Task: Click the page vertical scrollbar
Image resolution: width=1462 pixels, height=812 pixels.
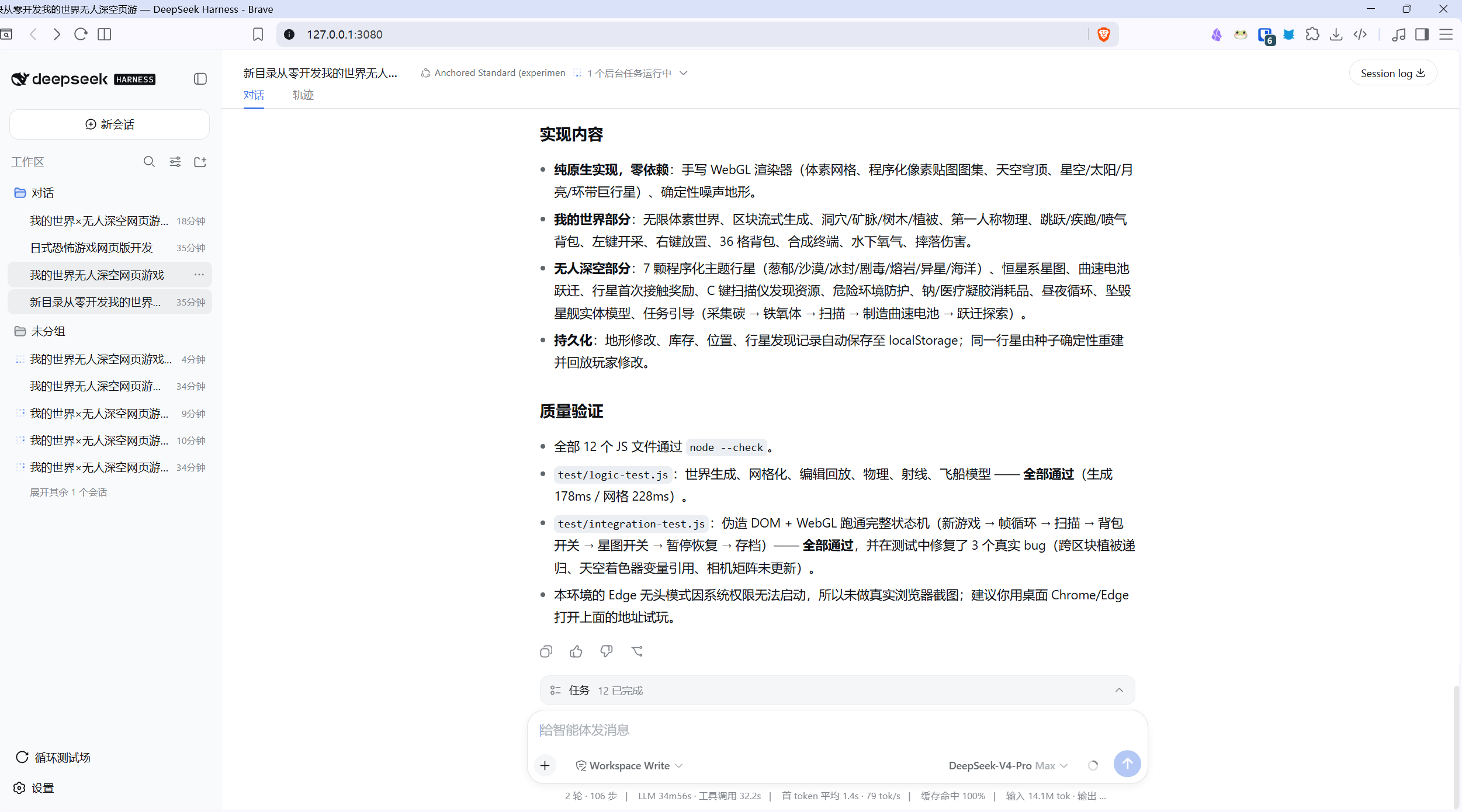Action: [1456, 748]
